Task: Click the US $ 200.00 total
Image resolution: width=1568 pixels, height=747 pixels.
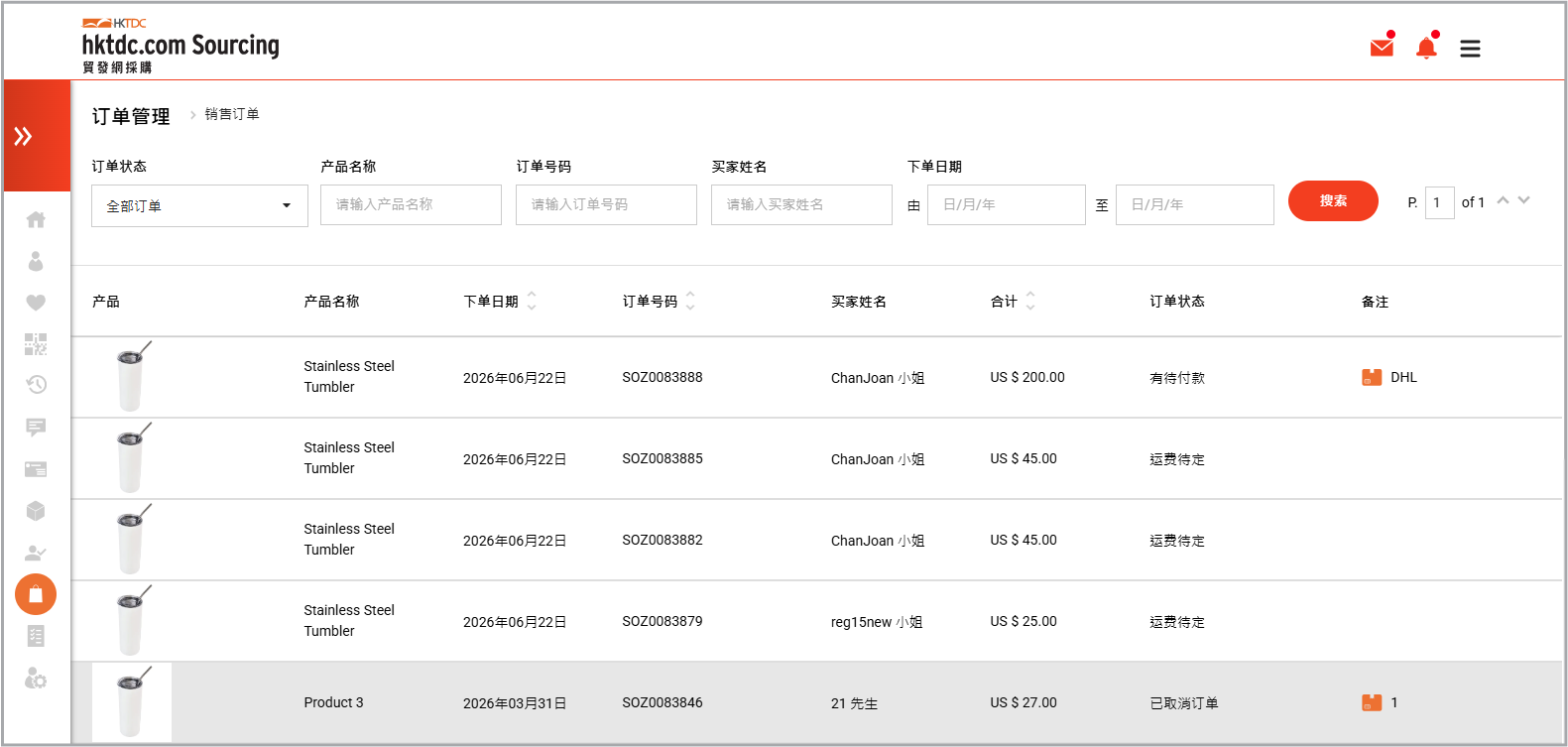Action: (1027, 377)
